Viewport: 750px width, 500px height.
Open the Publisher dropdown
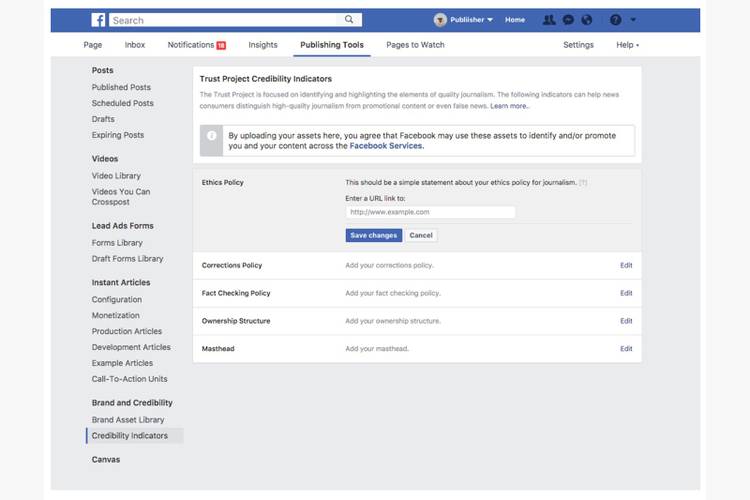pyautogui.click(x=471, y=20)
